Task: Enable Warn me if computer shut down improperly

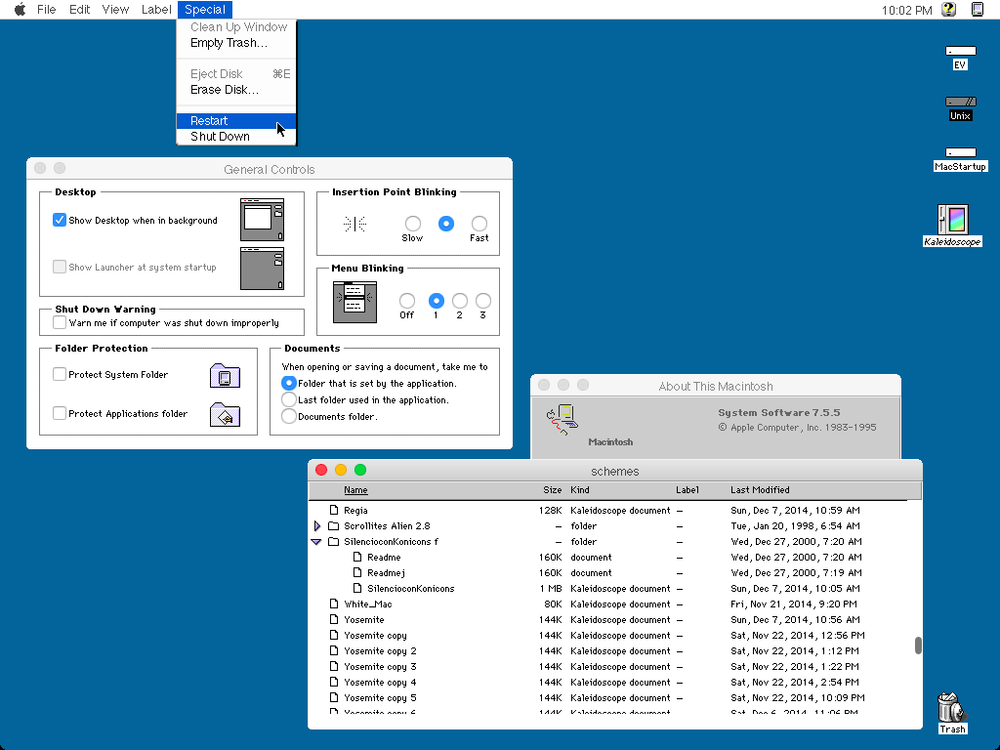Action: (x=59, y=323)
